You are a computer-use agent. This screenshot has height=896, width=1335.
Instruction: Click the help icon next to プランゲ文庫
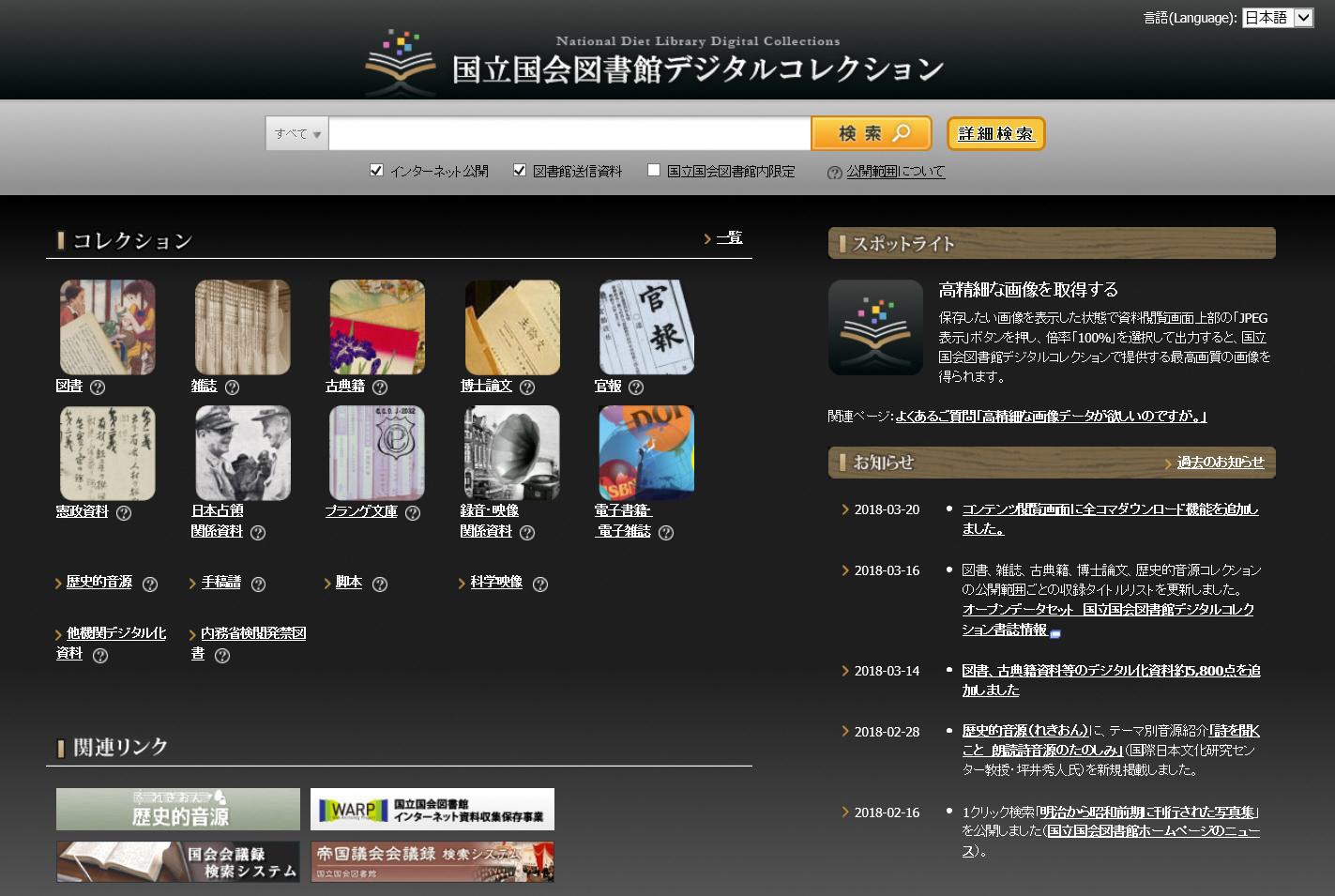413,512
